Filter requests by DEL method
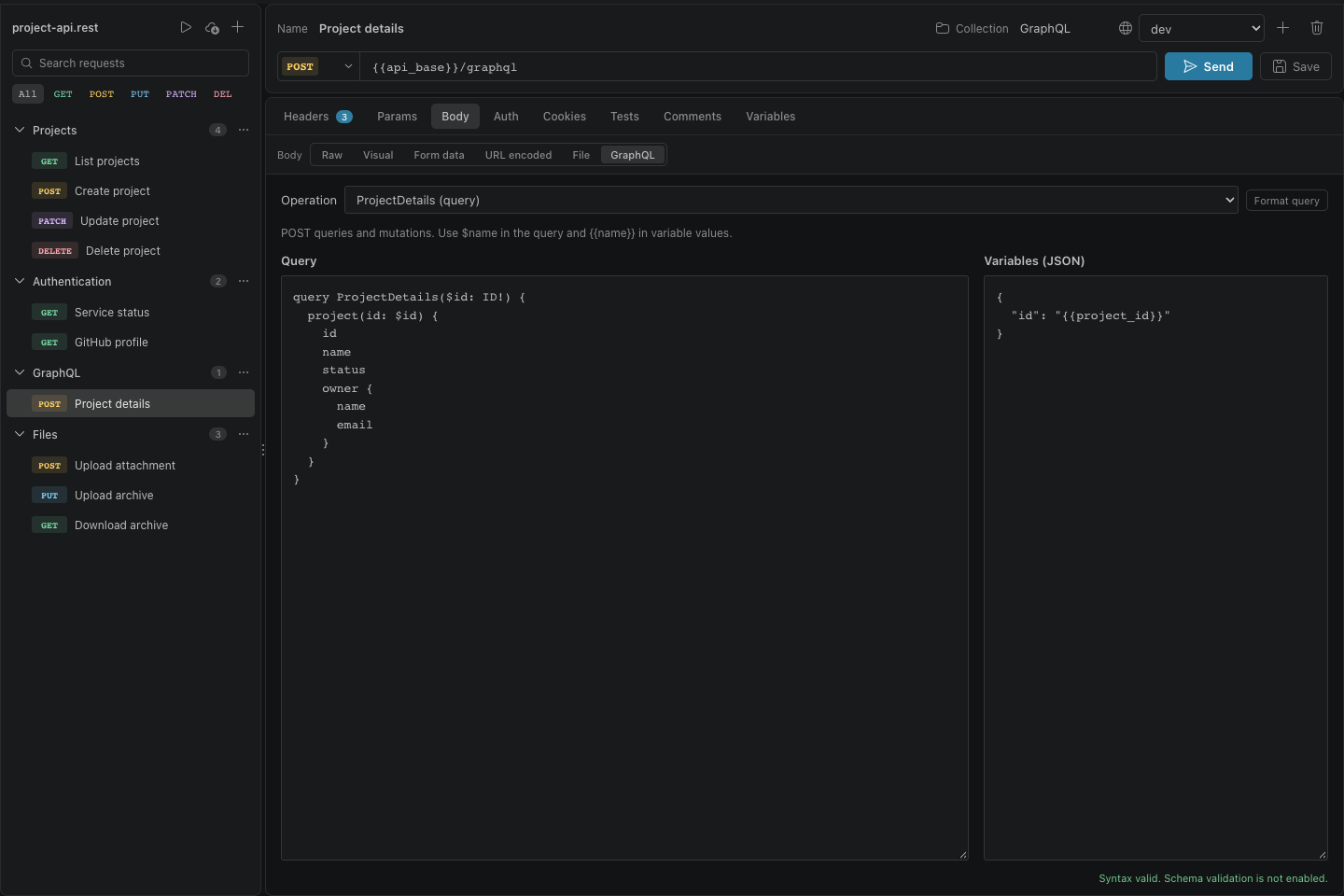1344x896 pixels. 223,94
